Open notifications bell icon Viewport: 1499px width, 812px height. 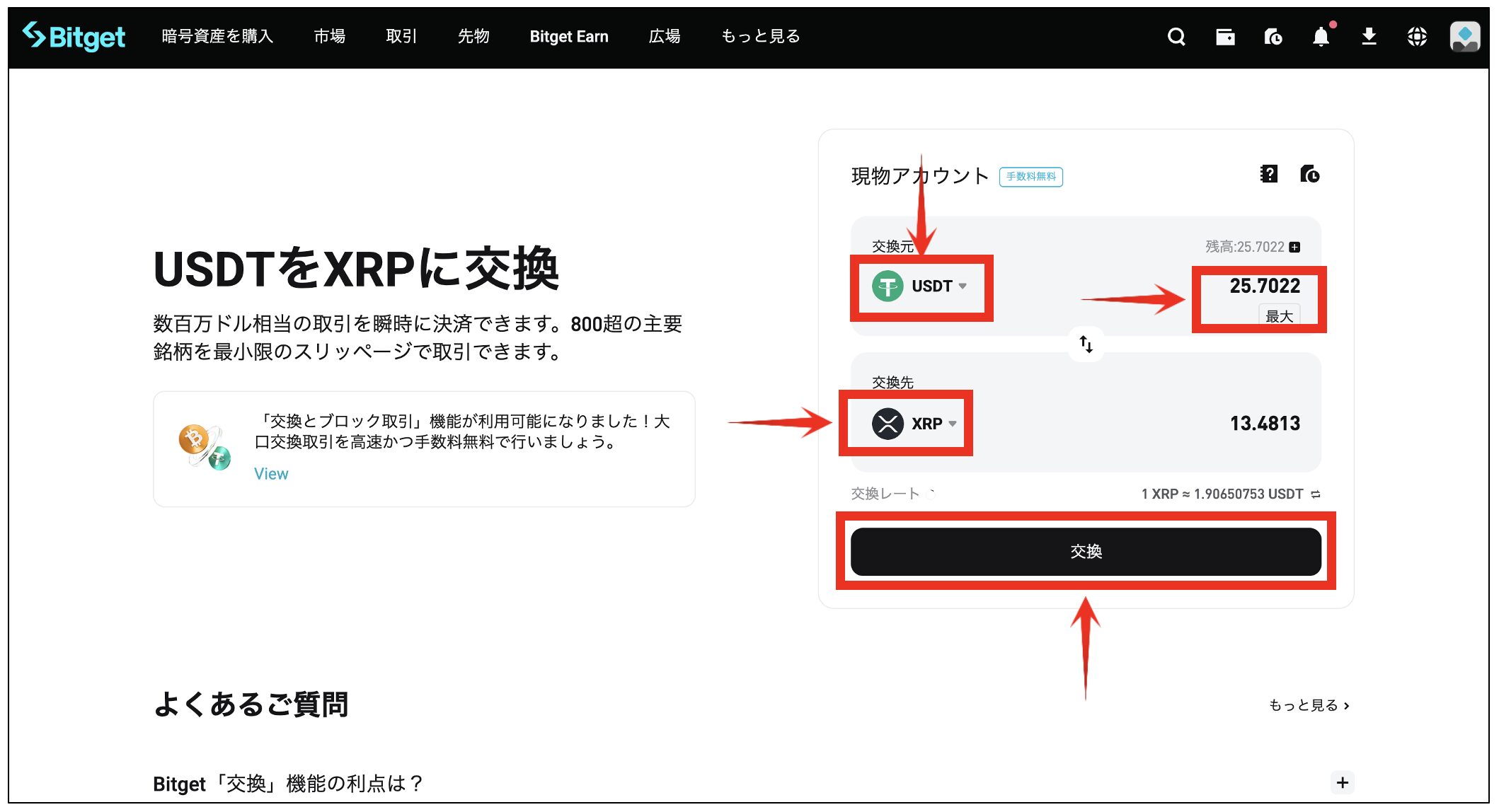click(x=1321, y=37)
